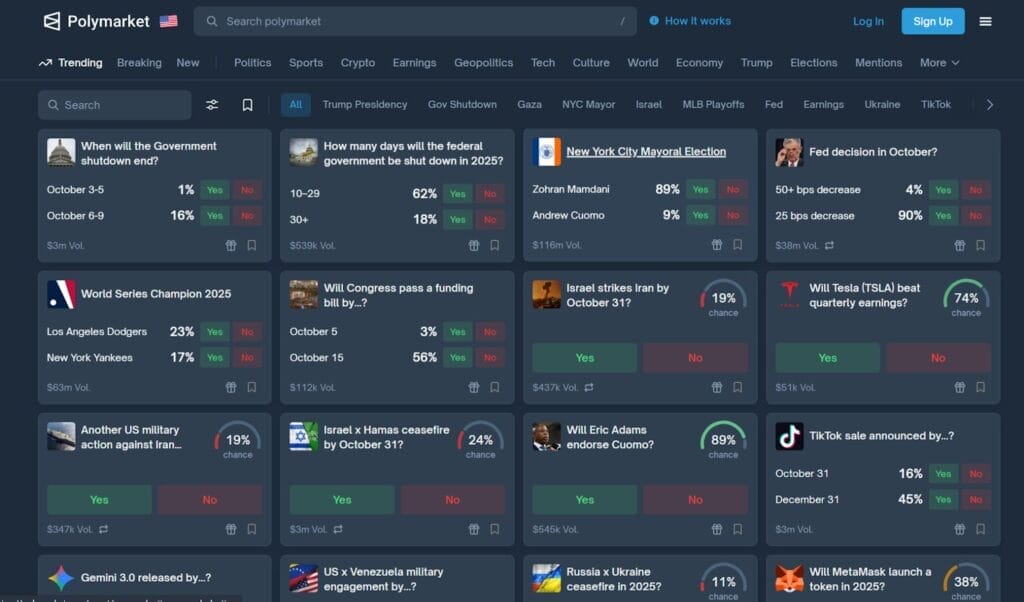
Task: Select Yes for October 5 funding bill passage
Action: 457,331
